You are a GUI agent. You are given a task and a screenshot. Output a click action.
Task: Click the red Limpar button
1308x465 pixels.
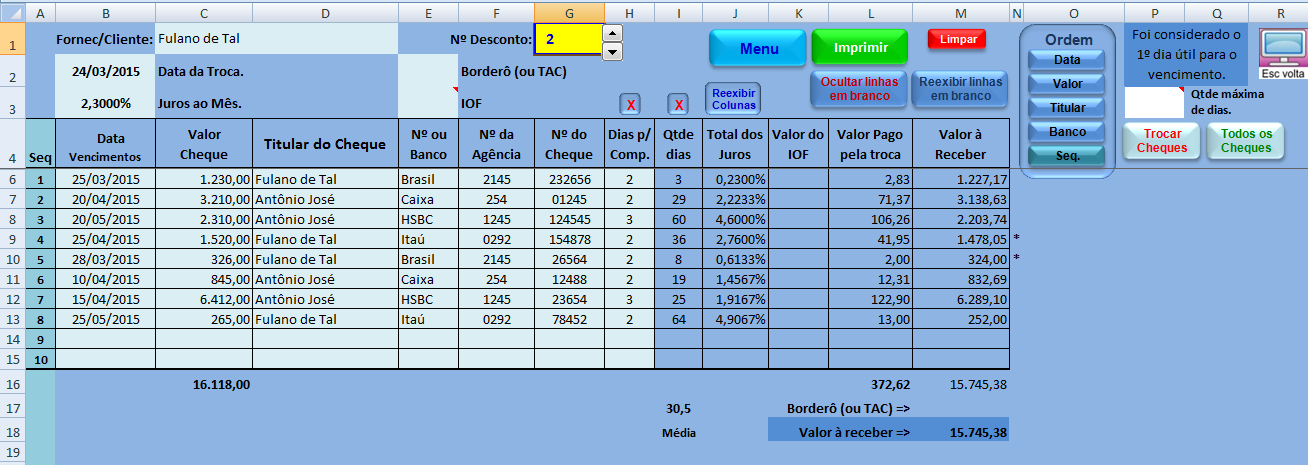[x=956, y=39]
